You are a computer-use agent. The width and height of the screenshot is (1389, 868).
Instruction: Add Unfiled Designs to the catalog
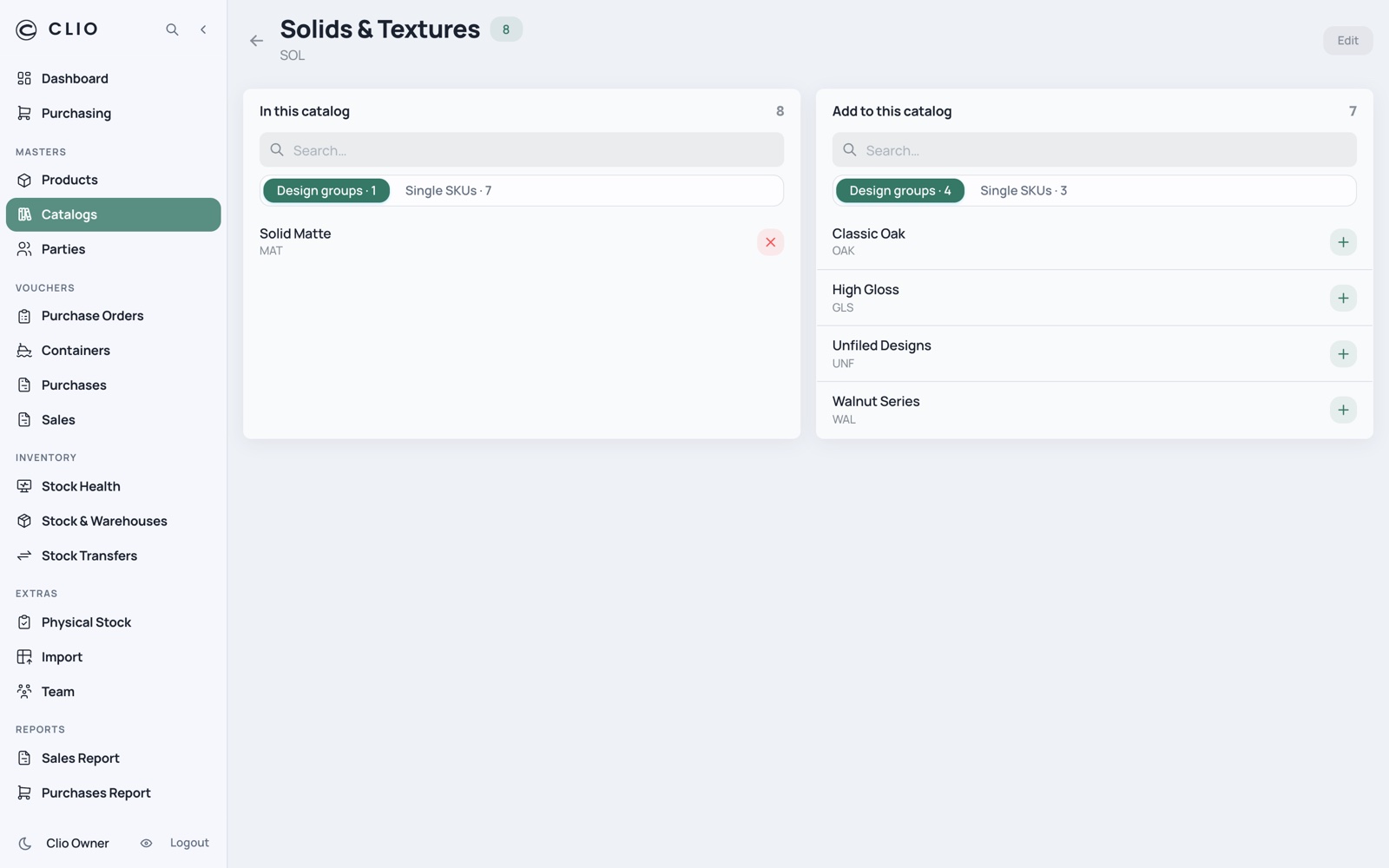tap(1343, 354)
